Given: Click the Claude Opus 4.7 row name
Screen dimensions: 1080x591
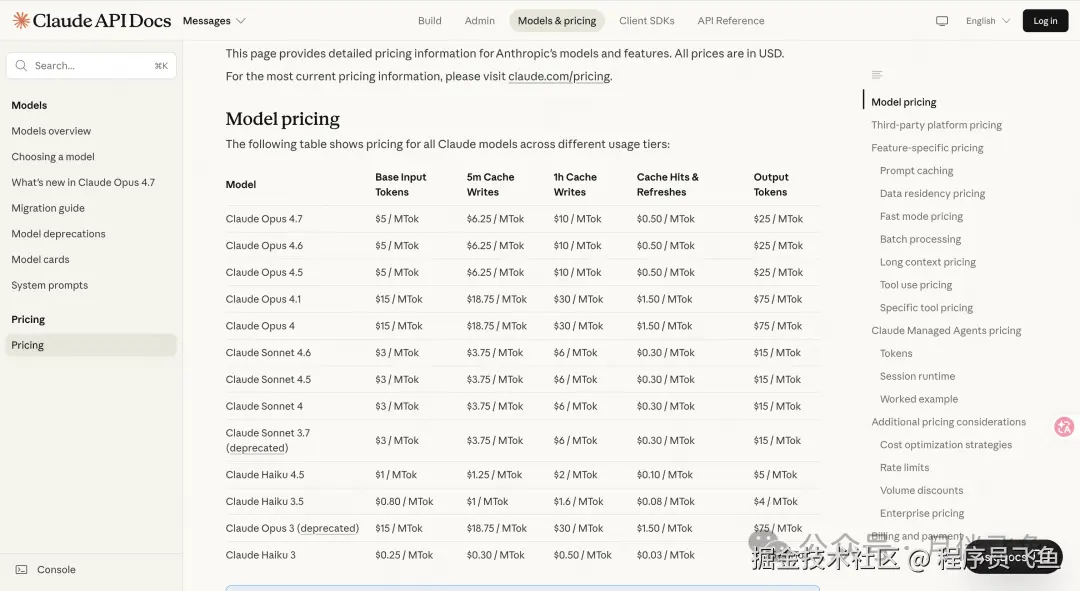Looking at the screenshot, I should (264, 219).
